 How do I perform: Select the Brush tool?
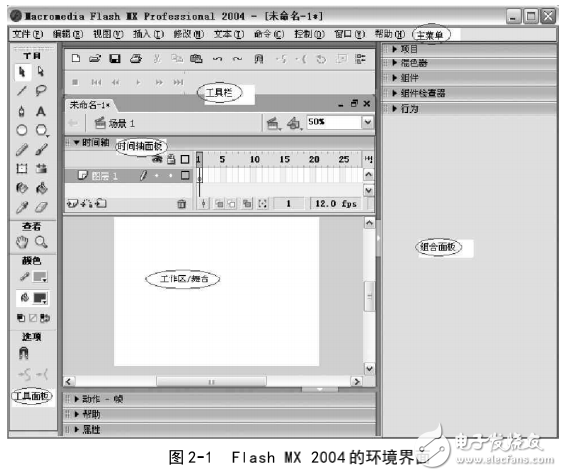[x=41, y=149]
